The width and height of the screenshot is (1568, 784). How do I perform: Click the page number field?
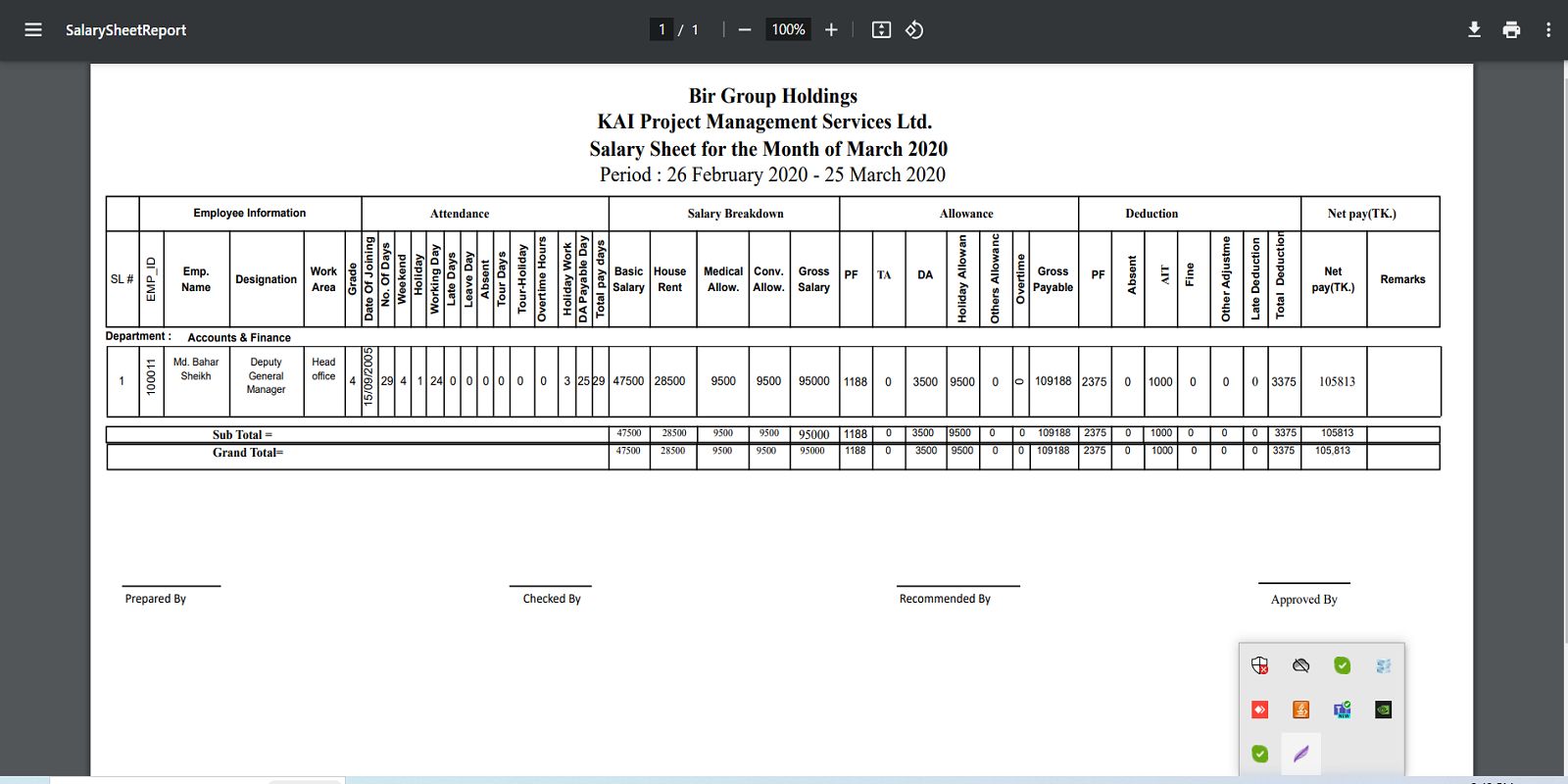click(662, 29)
